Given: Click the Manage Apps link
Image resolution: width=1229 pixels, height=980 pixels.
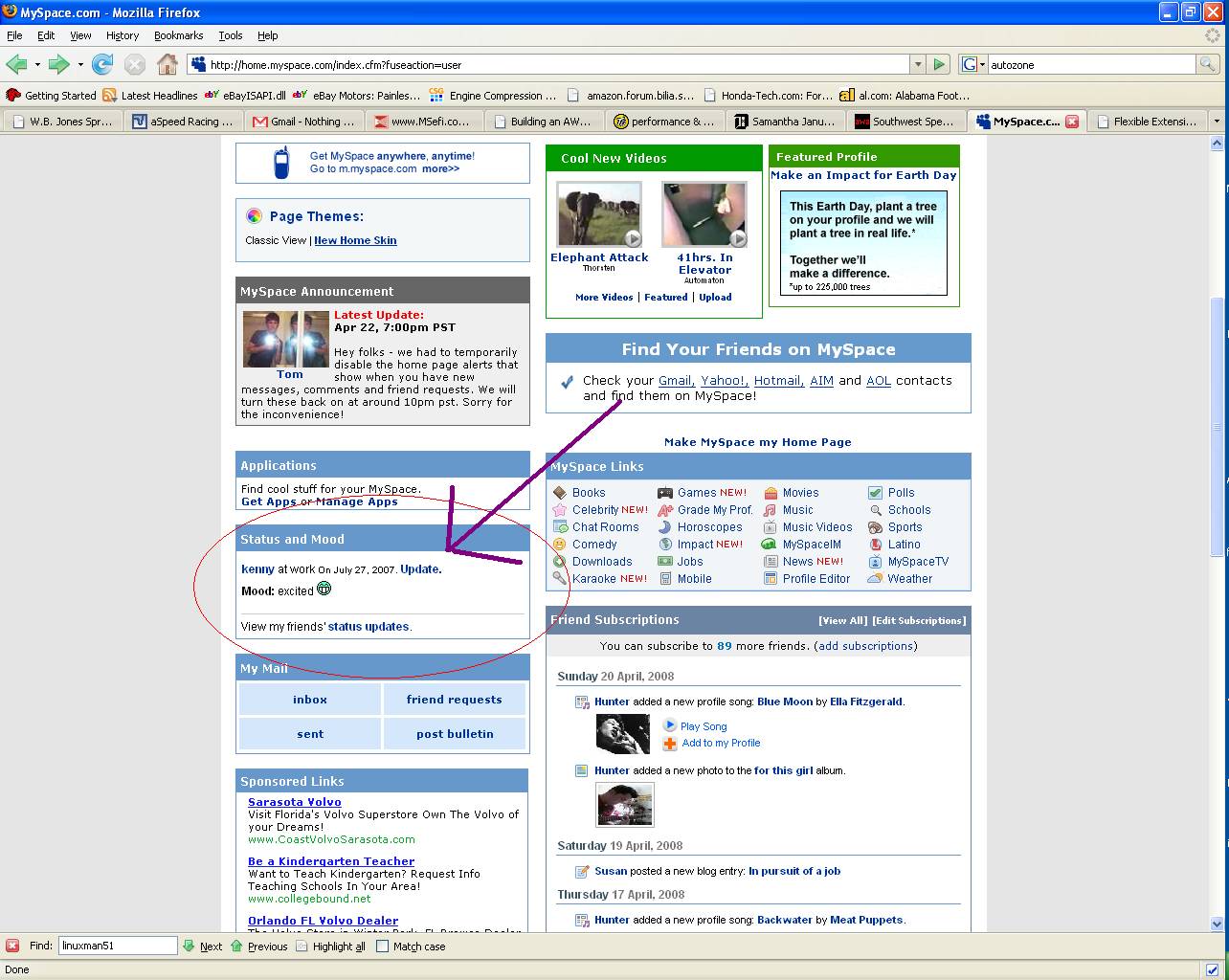Looking at the screenshot, I should [356, 501].
